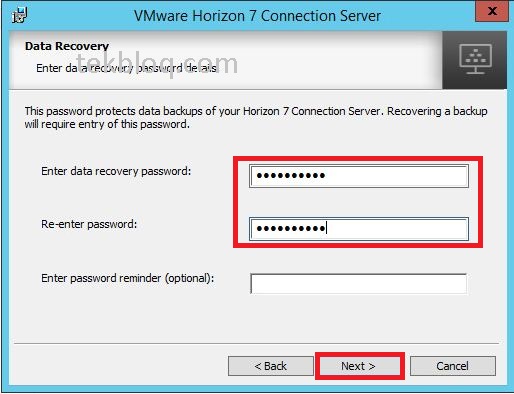The image size is (514, 394).
Task: Go back with the < Back button
Action: (x=271, y=366)
